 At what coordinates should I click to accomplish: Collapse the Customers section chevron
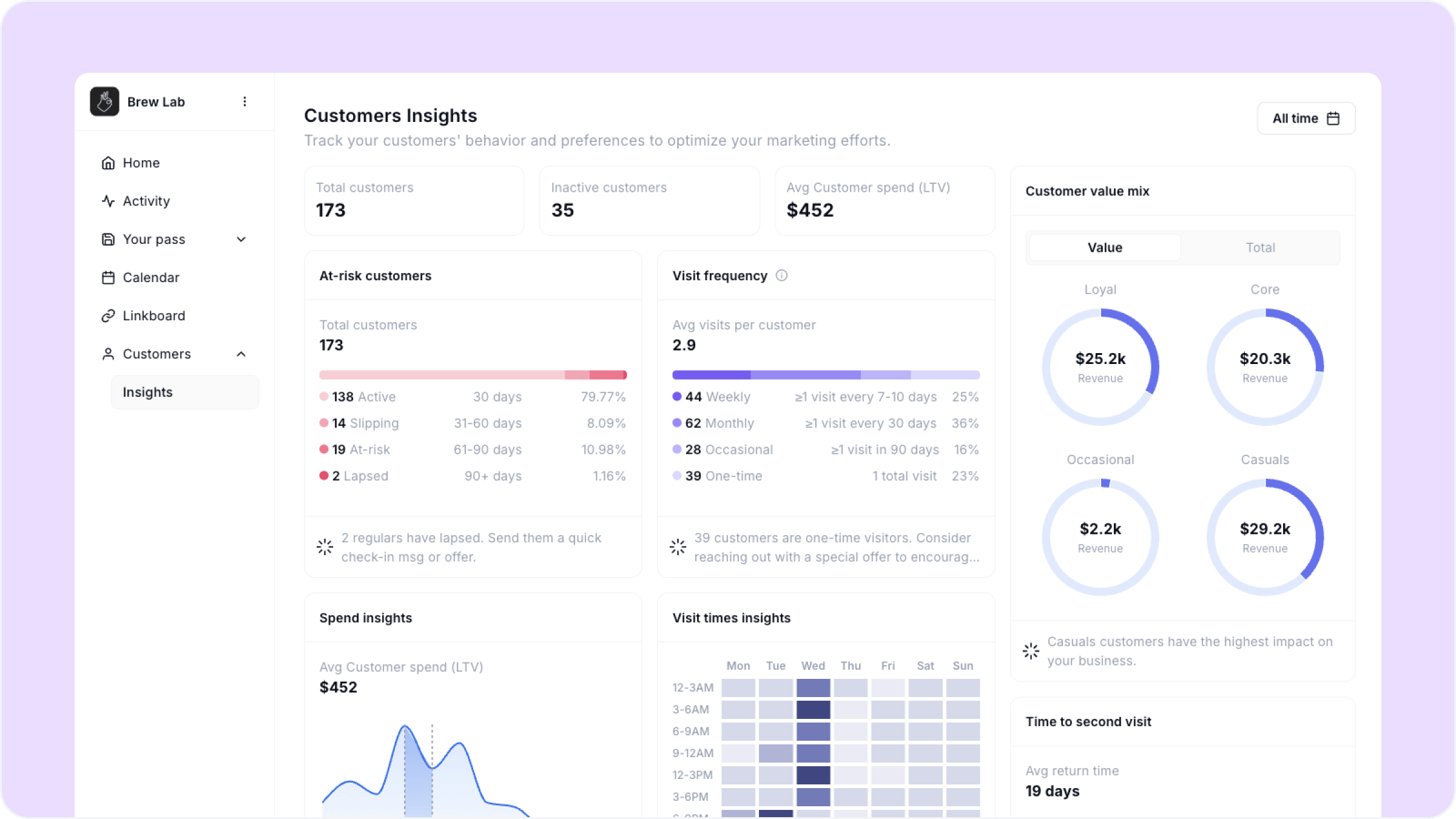[x=241, y=354]
